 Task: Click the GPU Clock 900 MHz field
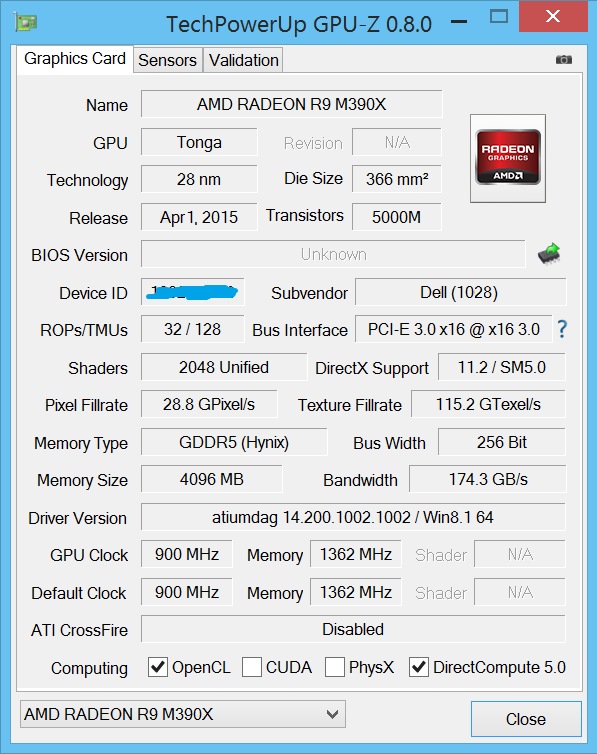(x=187, y=554)
